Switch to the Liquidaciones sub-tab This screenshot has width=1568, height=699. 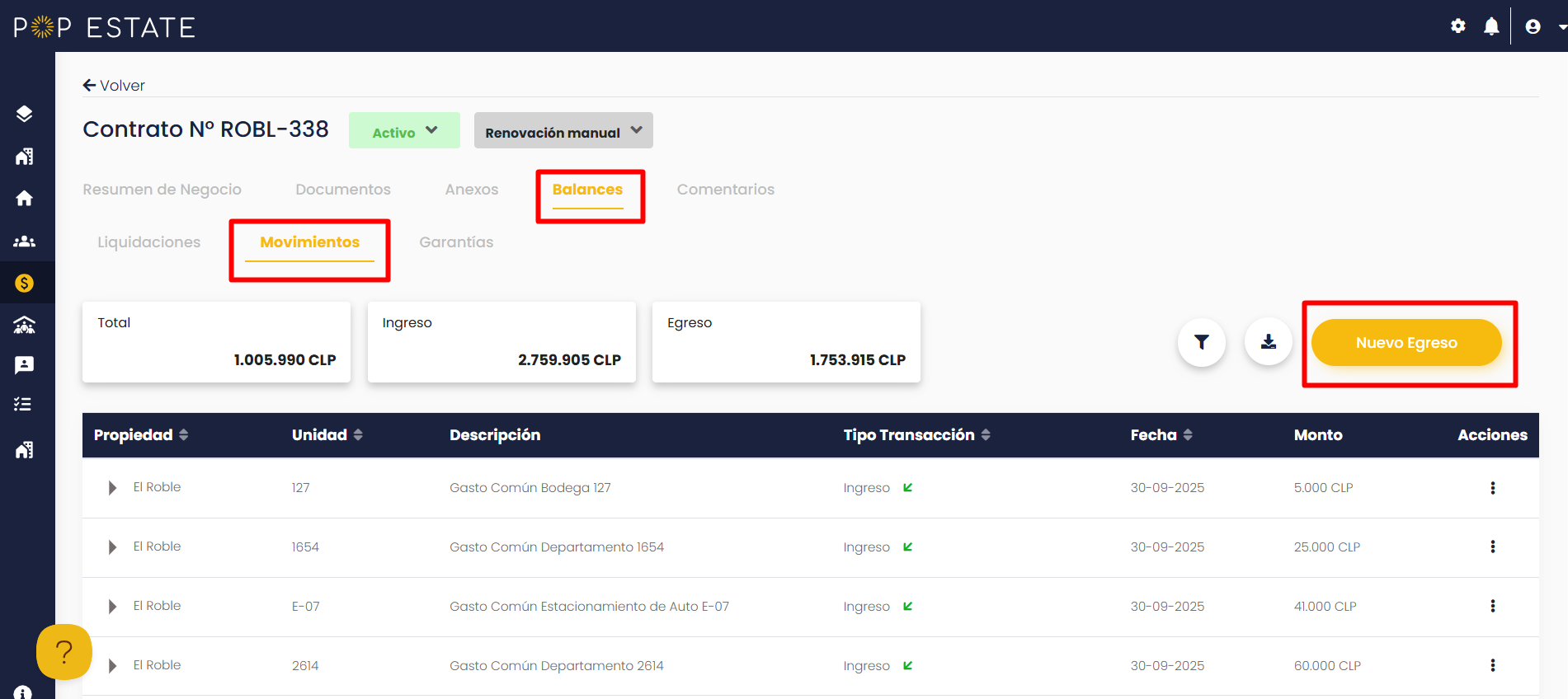149,242
